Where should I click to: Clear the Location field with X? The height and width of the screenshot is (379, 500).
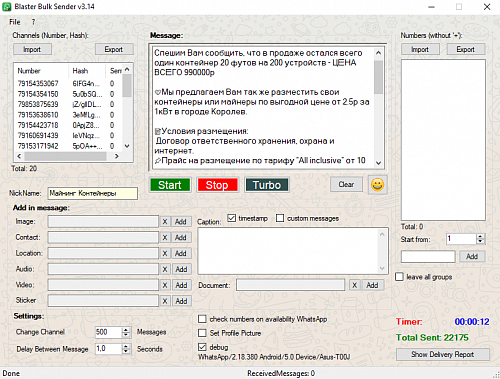(165, 253)
